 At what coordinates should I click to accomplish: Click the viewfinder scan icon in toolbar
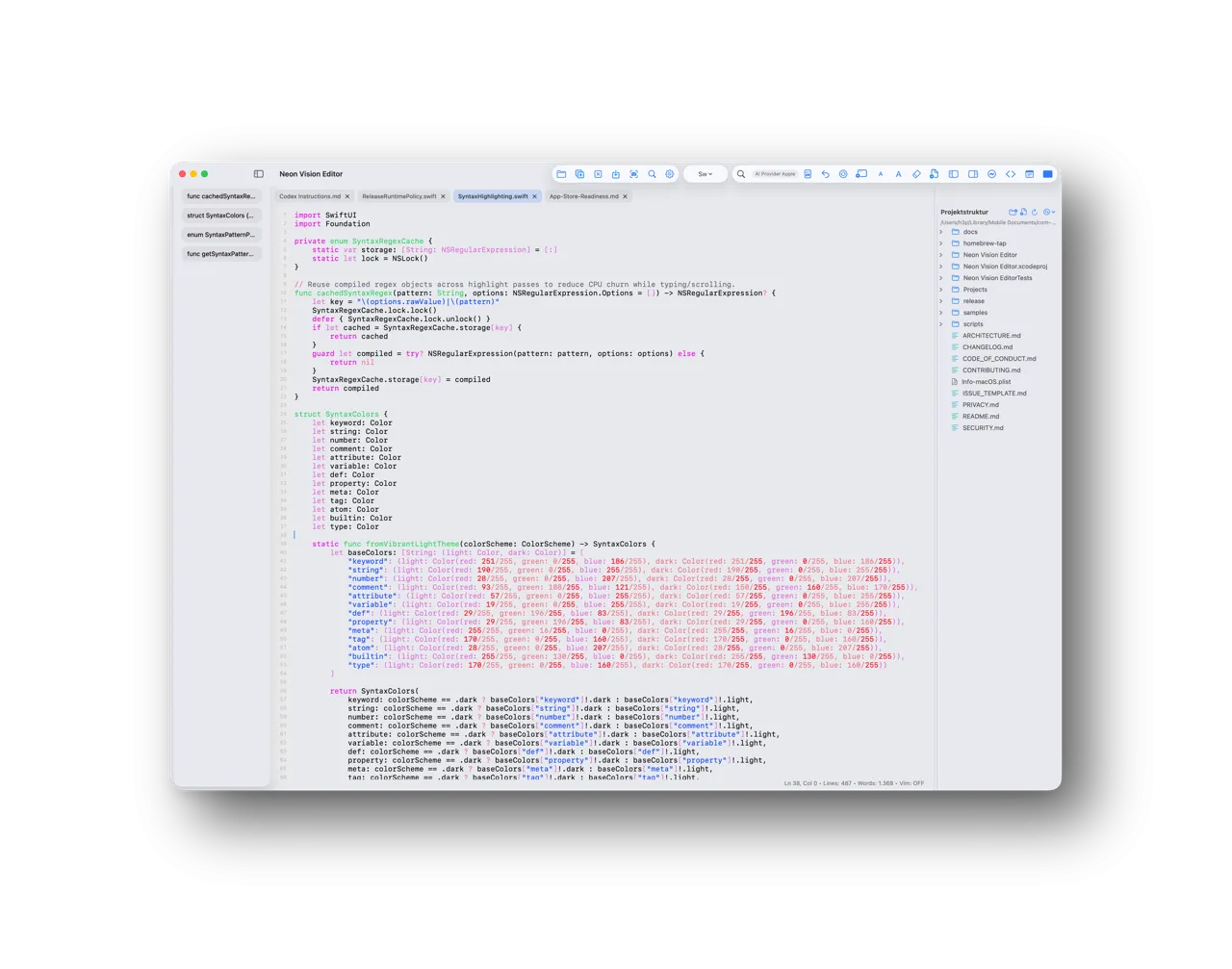tap(633, 174)
